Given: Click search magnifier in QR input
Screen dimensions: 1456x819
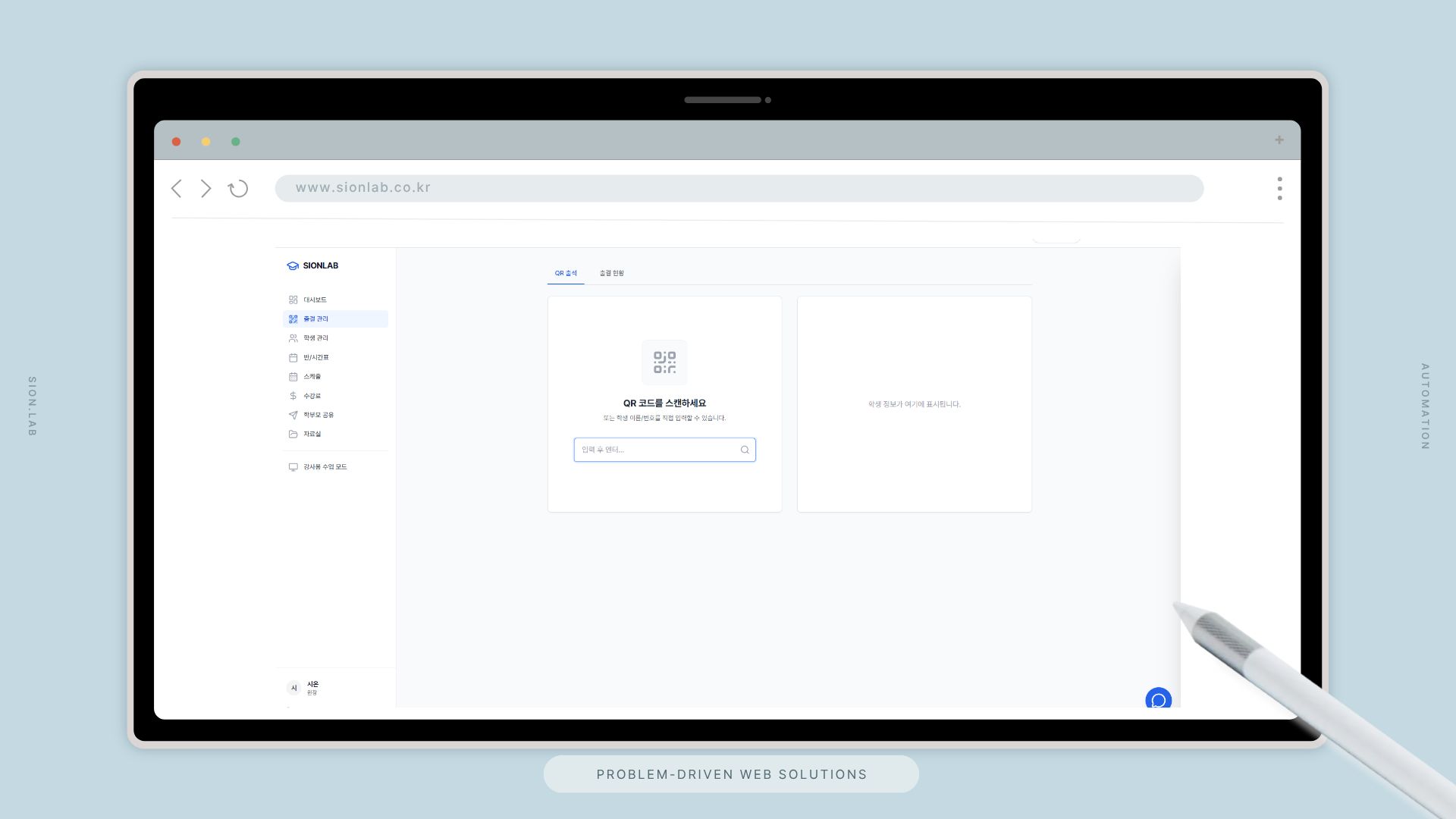Looking at the screenshot, I should tap(745, 450).
